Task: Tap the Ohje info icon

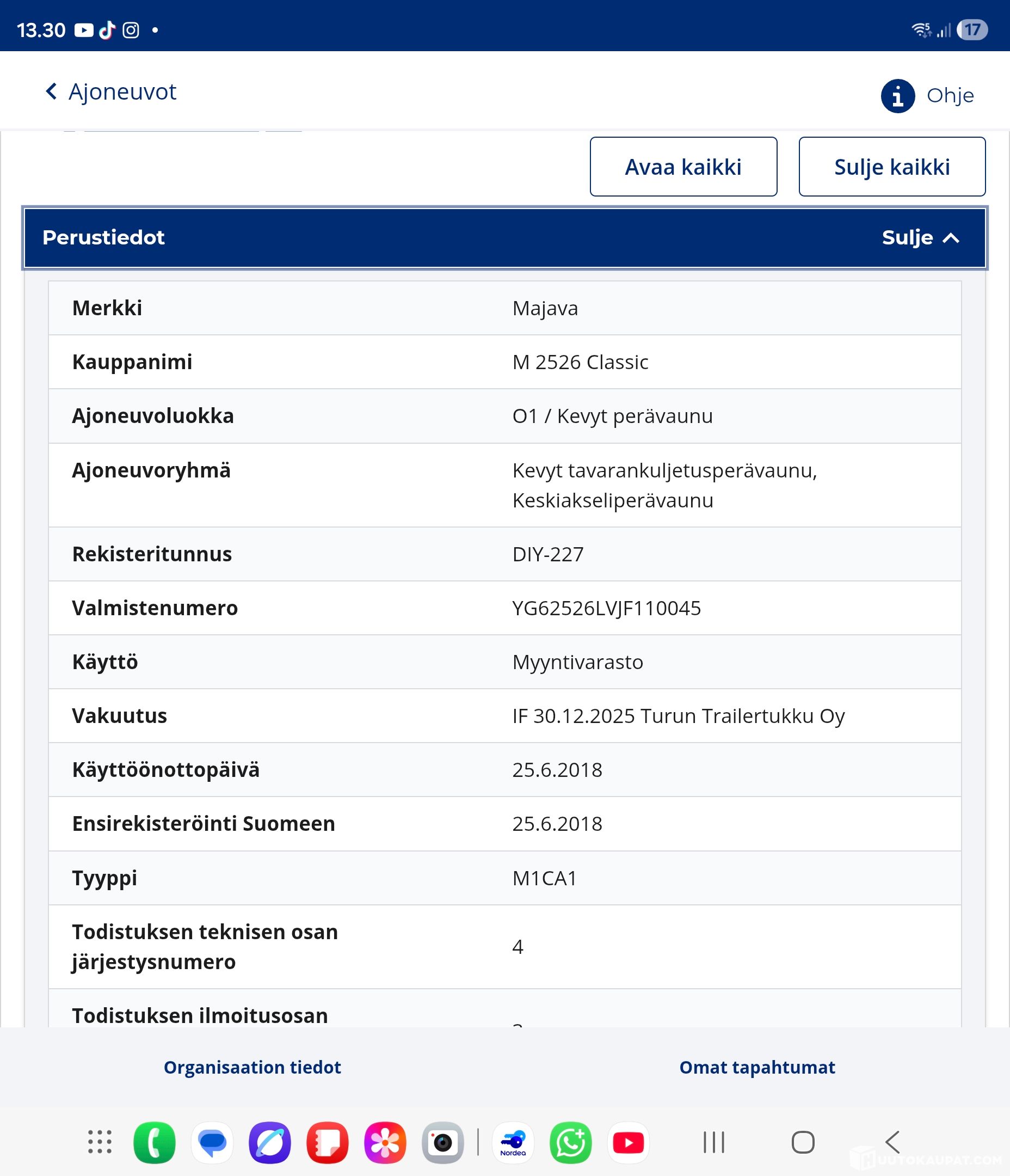Action: 897,96
